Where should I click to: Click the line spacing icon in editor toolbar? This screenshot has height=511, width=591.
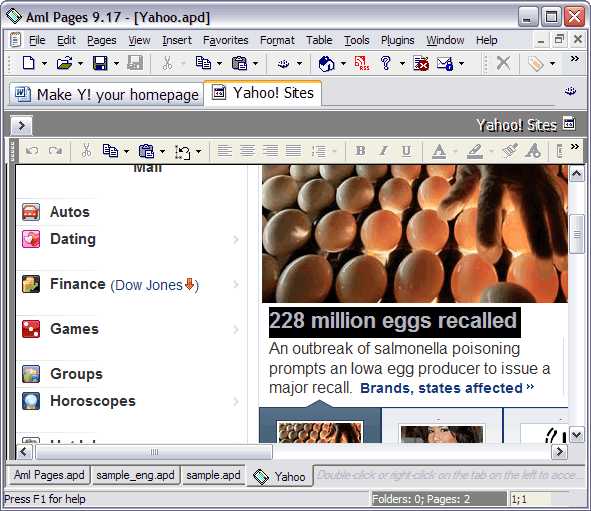click(x=318, y=151)
